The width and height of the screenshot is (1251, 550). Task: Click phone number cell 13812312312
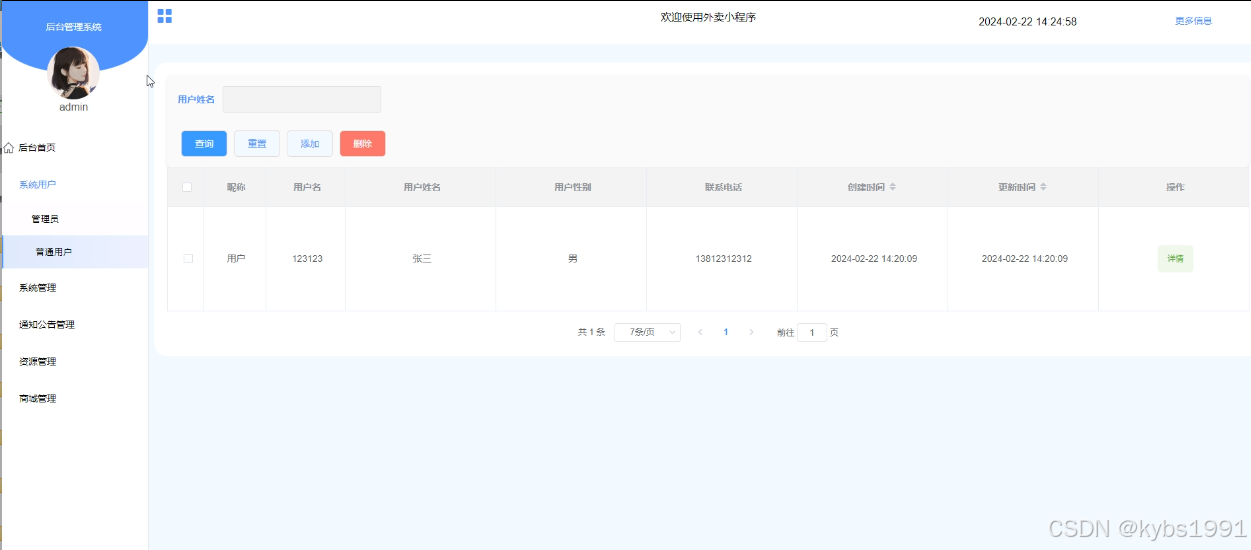[723, 259]
